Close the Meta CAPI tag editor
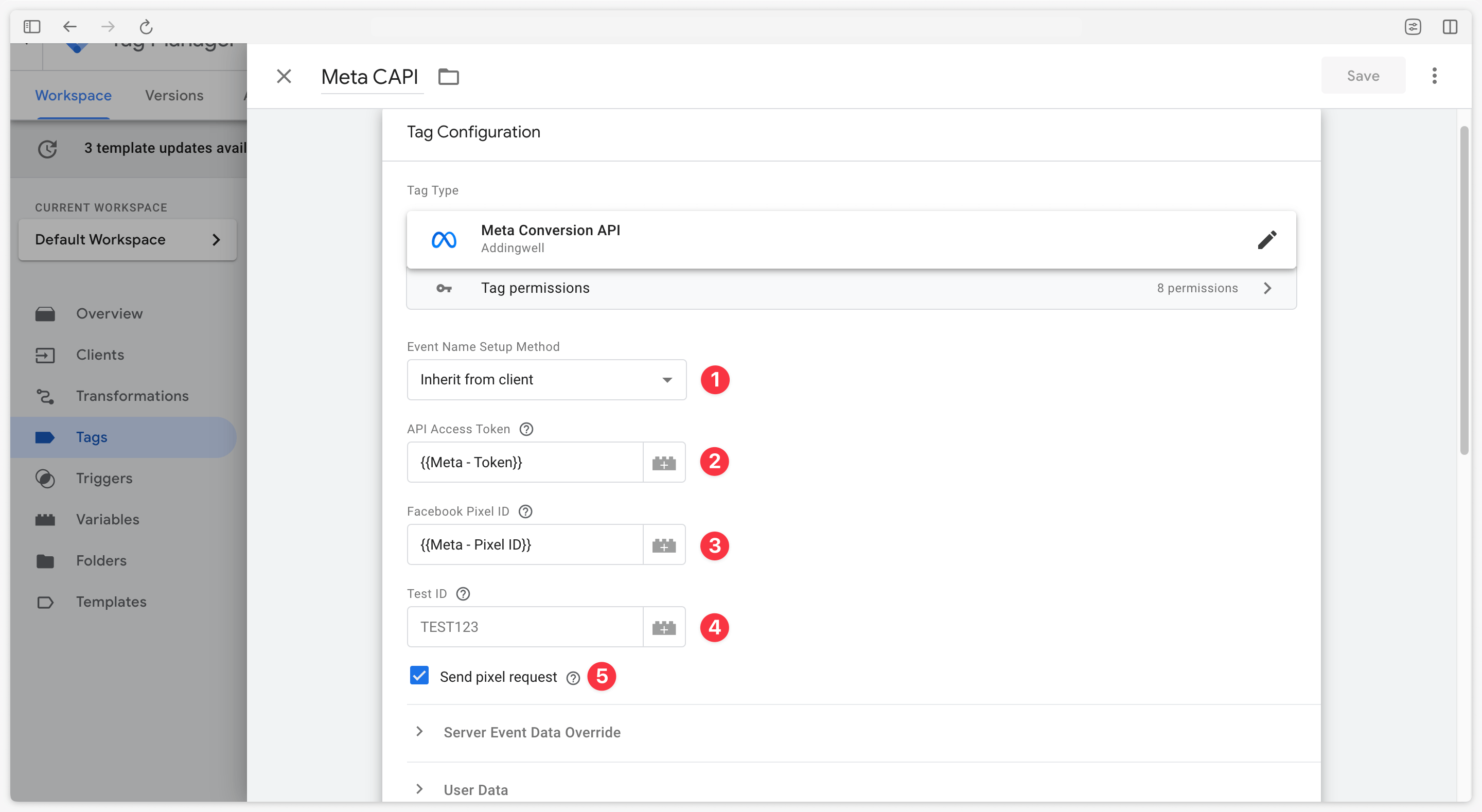 point(284,76)
